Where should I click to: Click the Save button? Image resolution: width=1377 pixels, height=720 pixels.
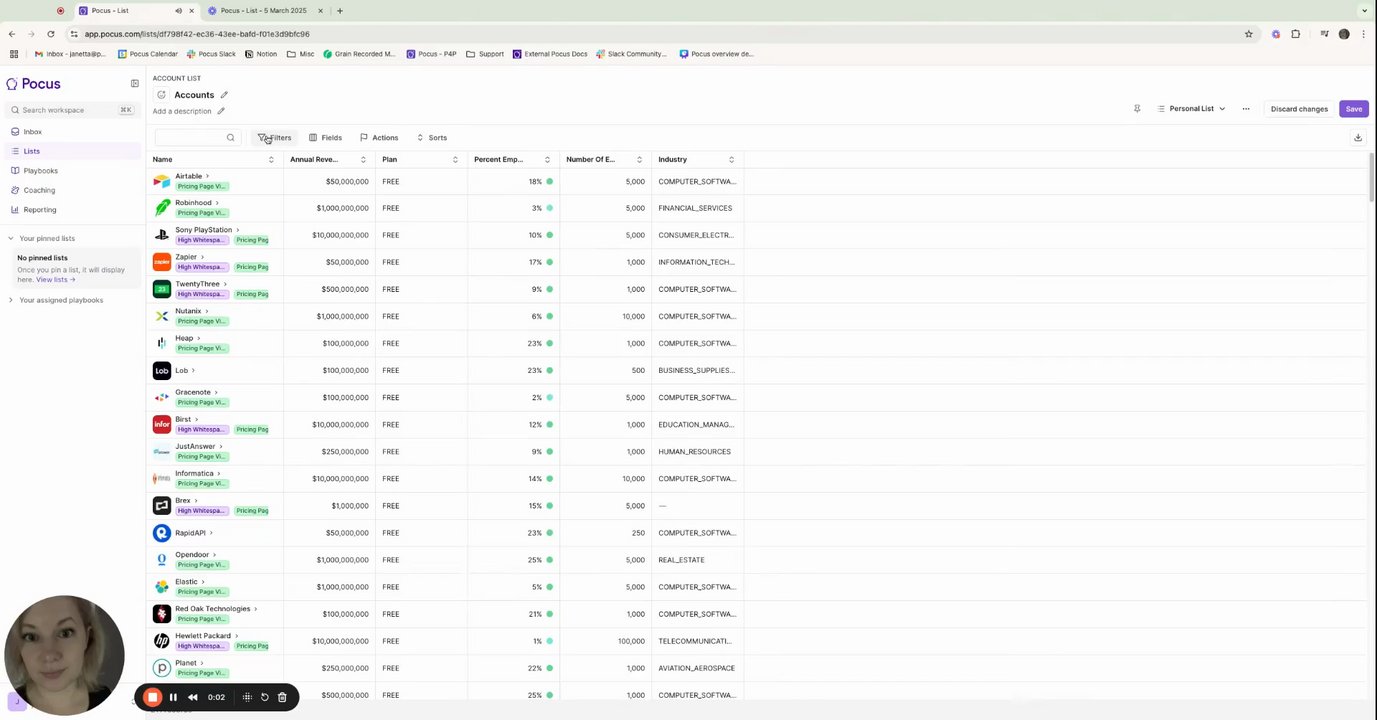[1353, 109]
